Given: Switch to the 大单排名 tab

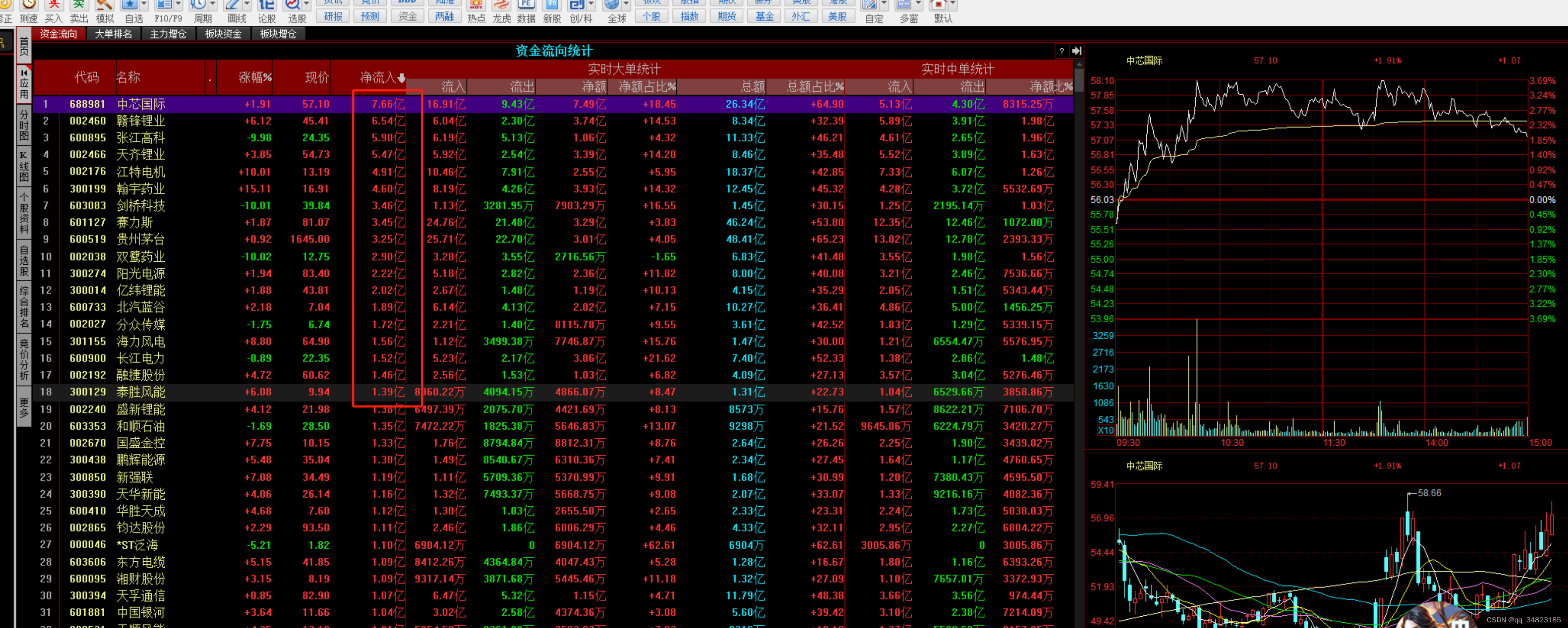Looking at the screenshot, I should click(113, 34).
